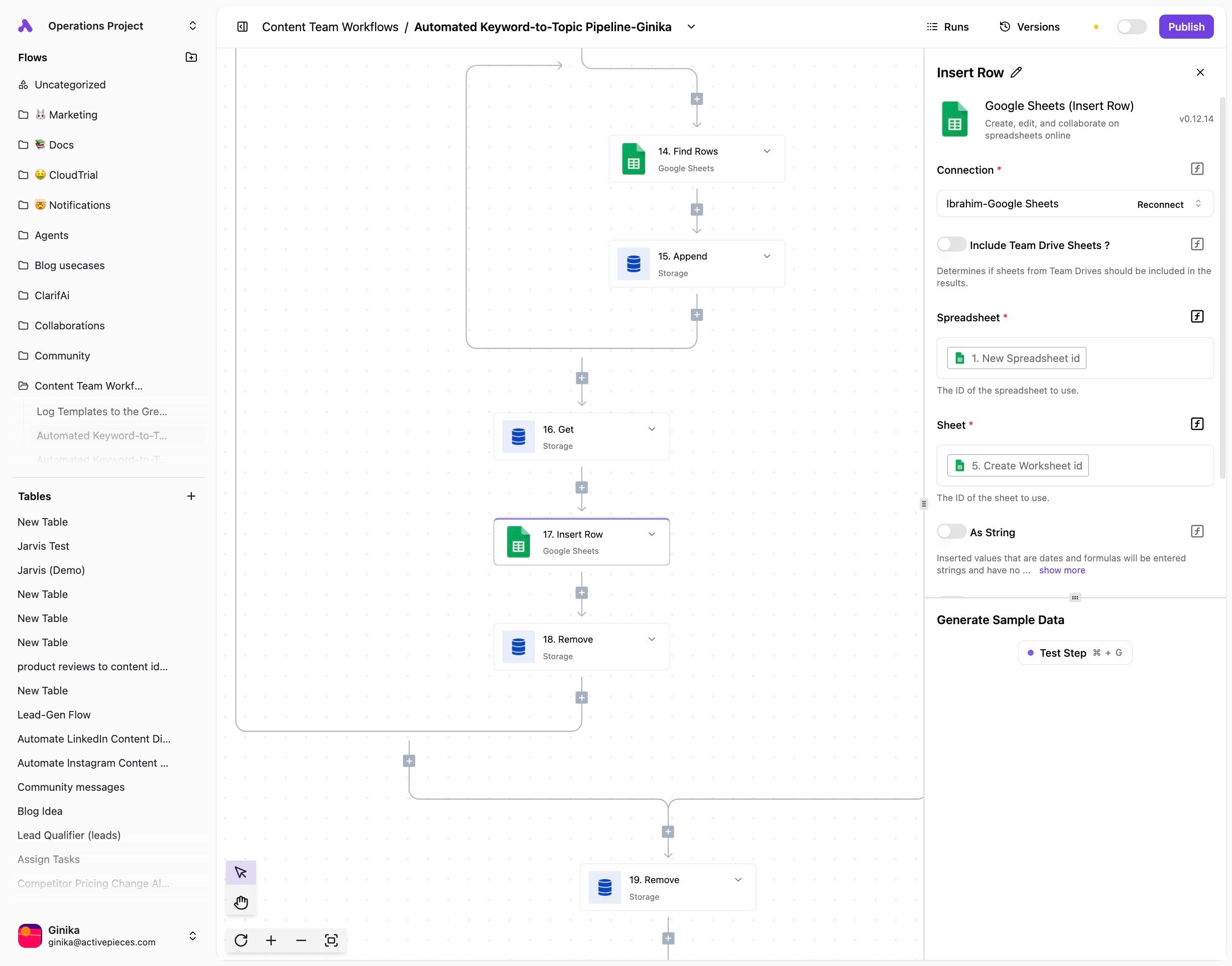Click the new folder icon next to Flows
Viewport: 1232px width, 966px height.
[191, 57]
